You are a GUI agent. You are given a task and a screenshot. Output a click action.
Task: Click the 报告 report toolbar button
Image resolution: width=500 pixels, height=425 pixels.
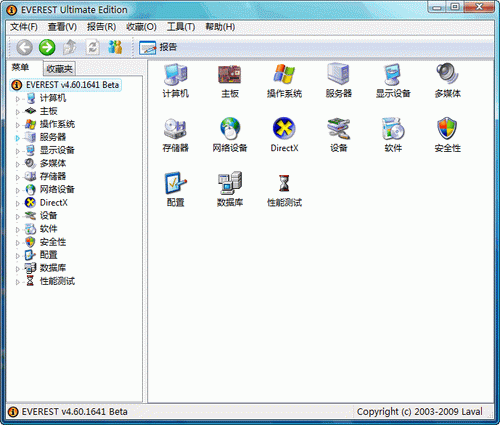click(x=158, y=47)
